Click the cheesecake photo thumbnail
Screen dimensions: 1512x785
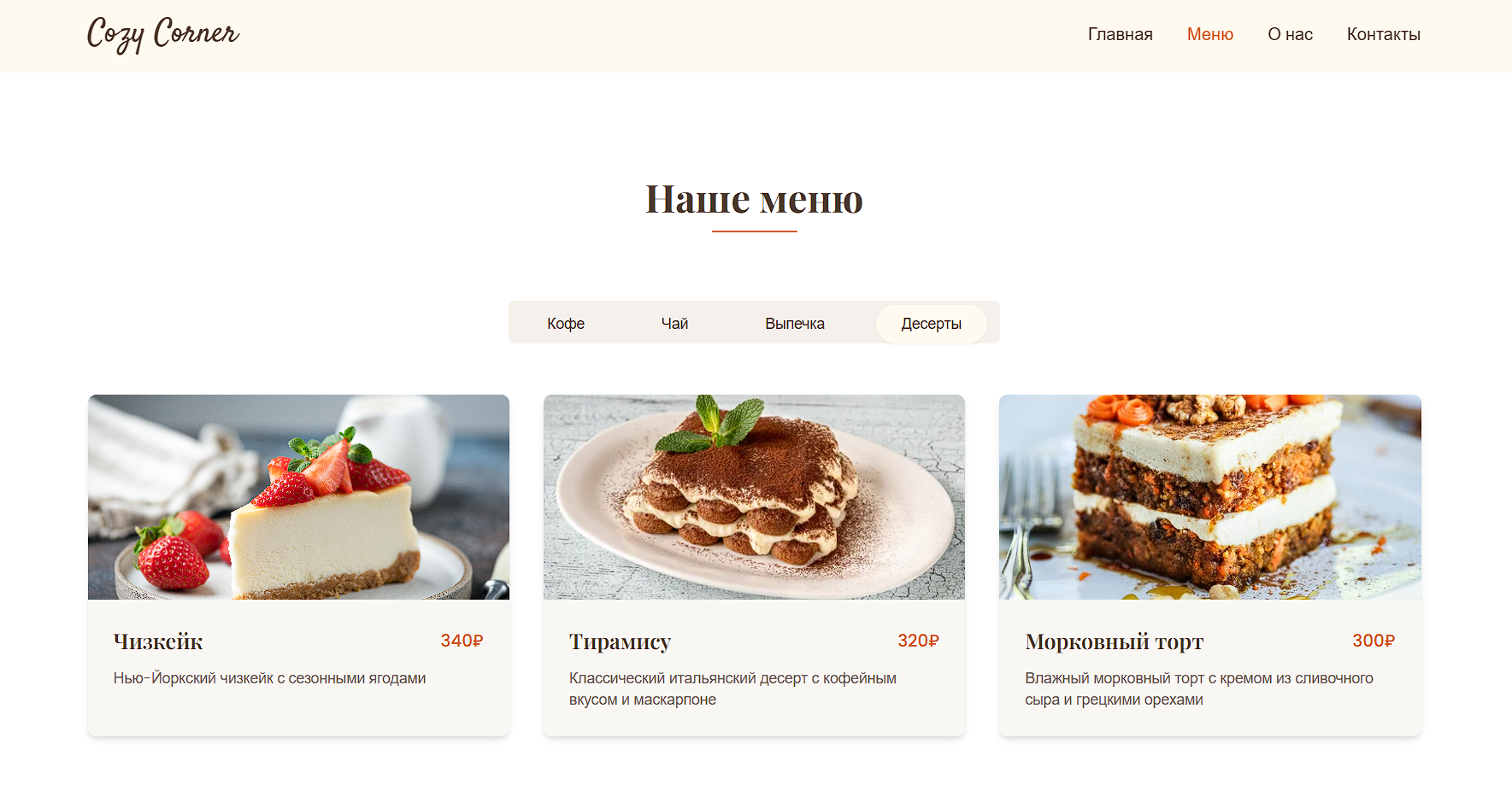pos(298,497)
